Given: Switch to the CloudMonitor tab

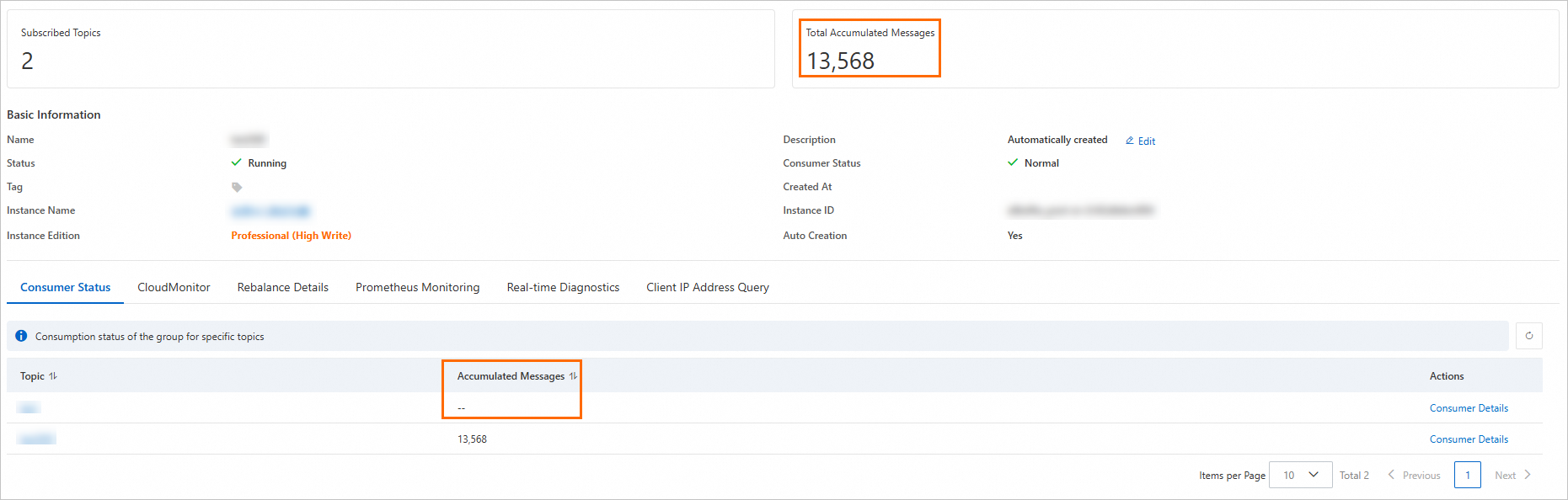Looking at the screenshot, I should (174, 287).
